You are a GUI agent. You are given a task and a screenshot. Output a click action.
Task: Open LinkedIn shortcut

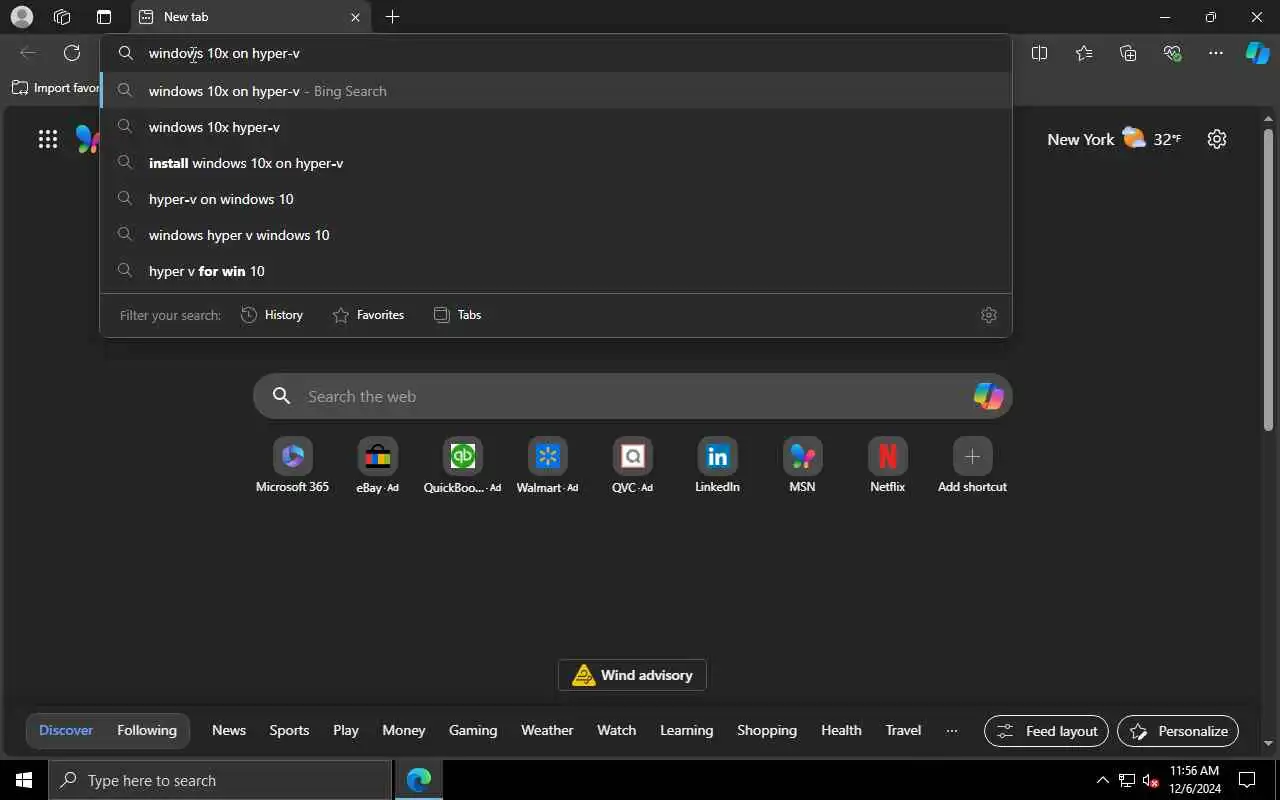717,466
